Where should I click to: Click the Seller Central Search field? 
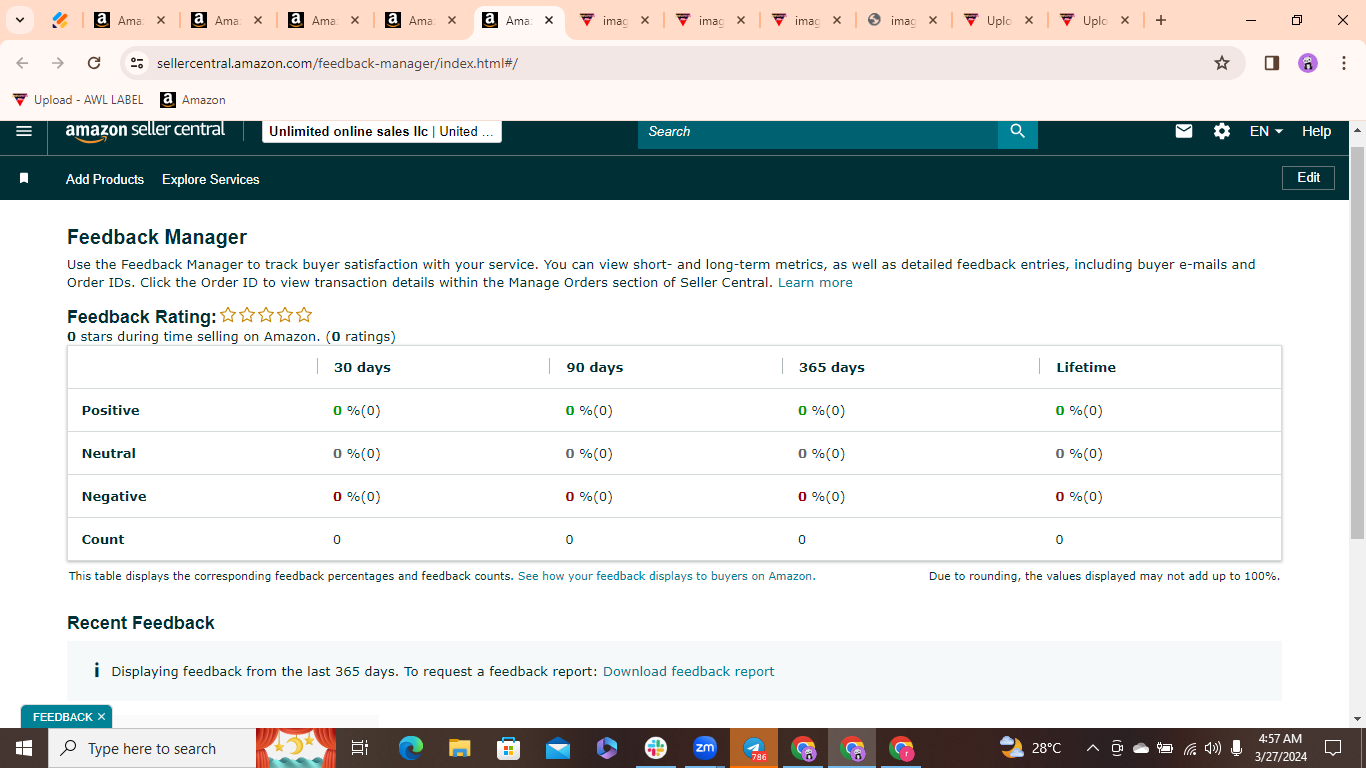tap(818, 131)
